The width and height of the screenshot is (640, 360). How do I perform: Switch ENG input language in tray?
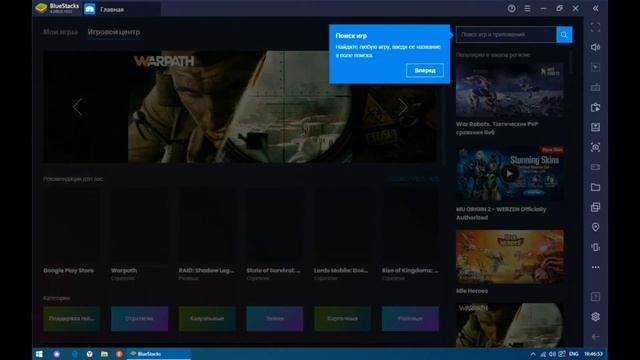click(573, 354)
